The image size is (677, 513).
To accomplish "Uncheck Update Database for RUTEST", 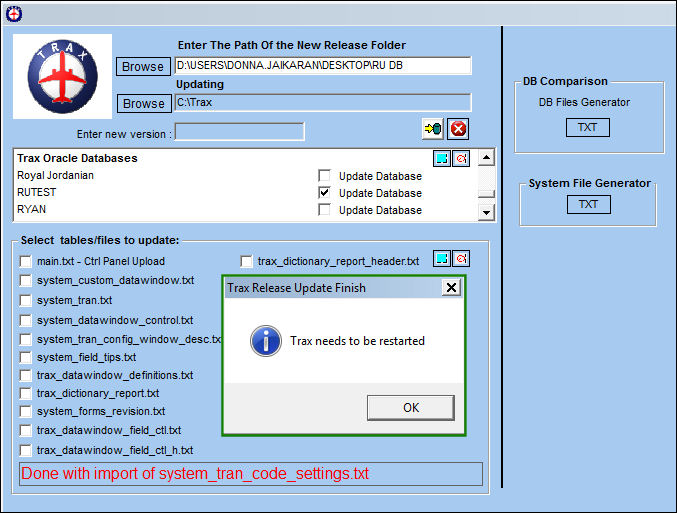I will click(324, 192).
